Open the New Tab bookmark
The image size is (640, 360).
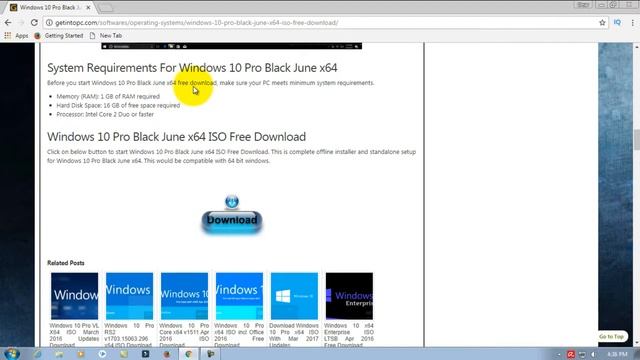tap(106, 36)
